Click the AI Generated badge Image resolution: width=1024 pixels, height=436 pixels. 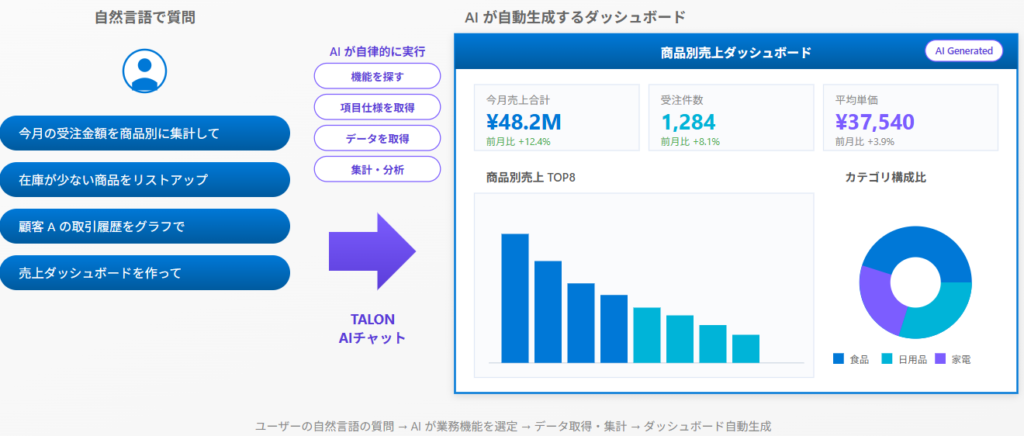(x=963, y=52)
